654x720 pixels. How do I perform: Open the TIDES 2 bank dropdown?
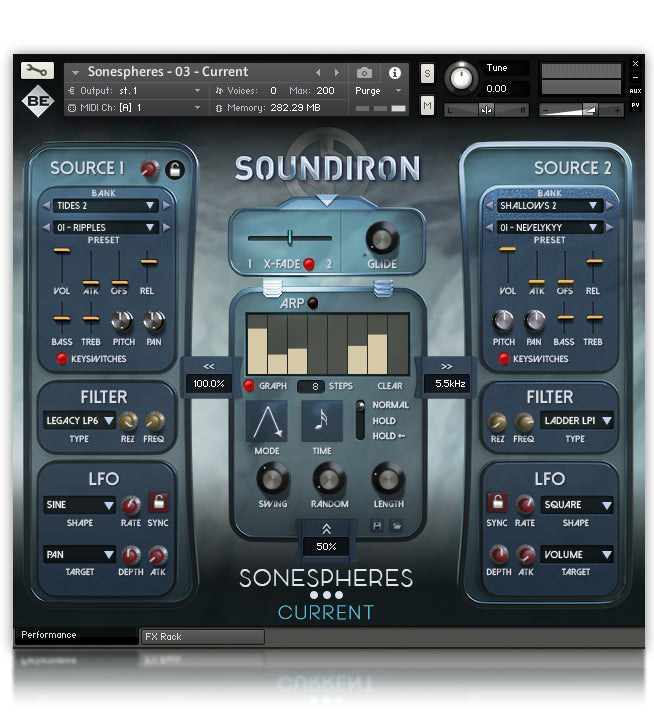coord(106,206)
